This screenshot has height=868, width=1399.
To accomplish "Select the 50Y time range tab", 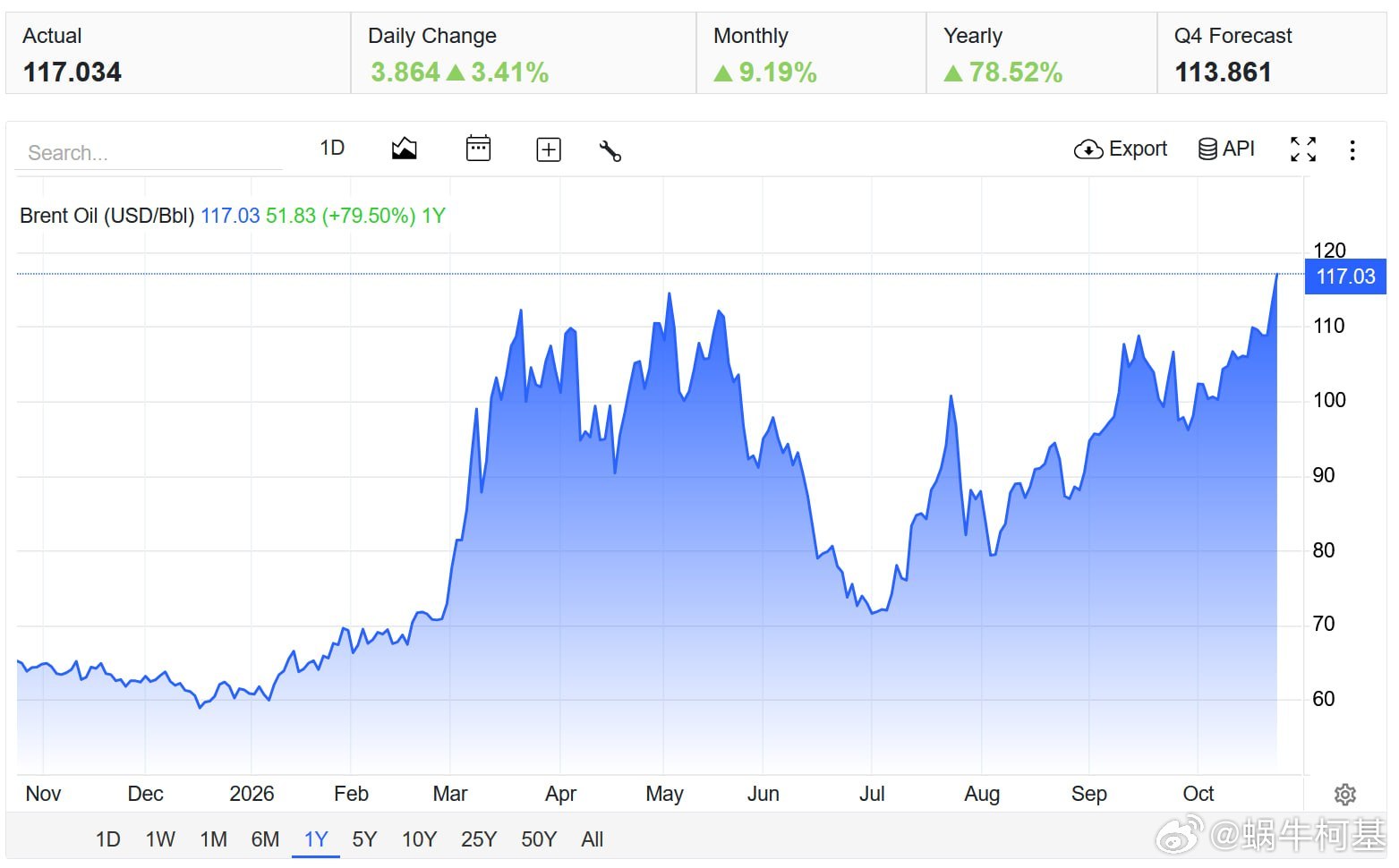I will tap(539, 839).
